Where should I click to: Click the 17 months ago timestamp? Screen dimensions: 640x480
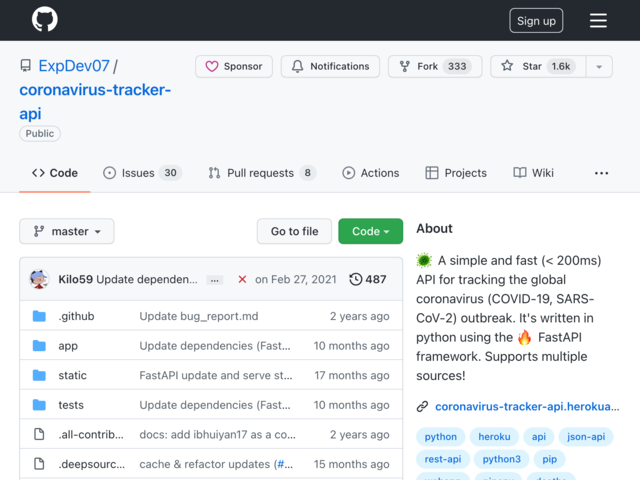point(352,375)
